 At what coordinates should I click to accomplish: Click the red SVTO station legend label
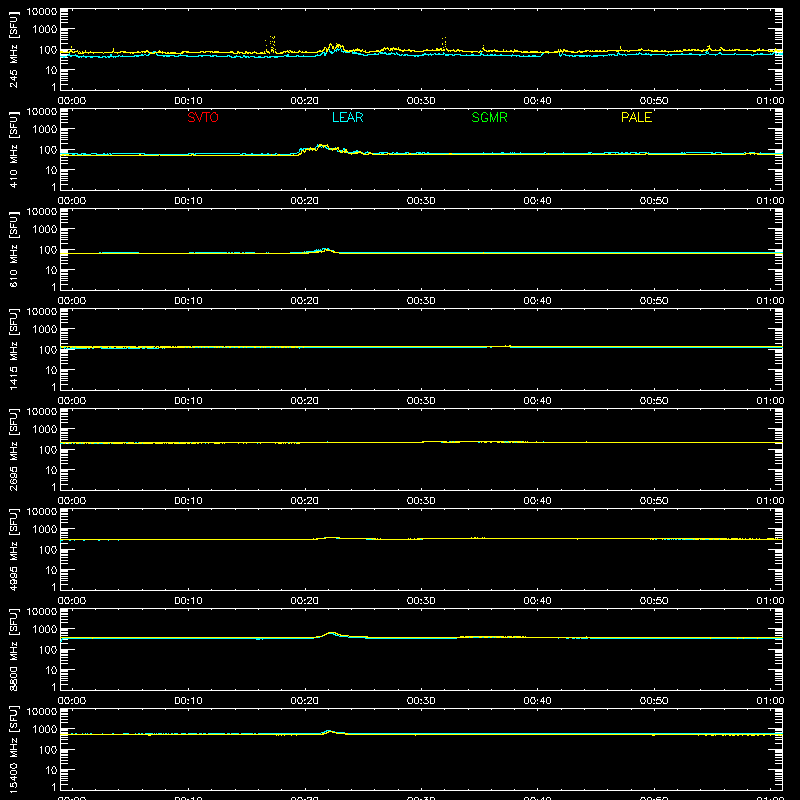click(x=203, y=117)
